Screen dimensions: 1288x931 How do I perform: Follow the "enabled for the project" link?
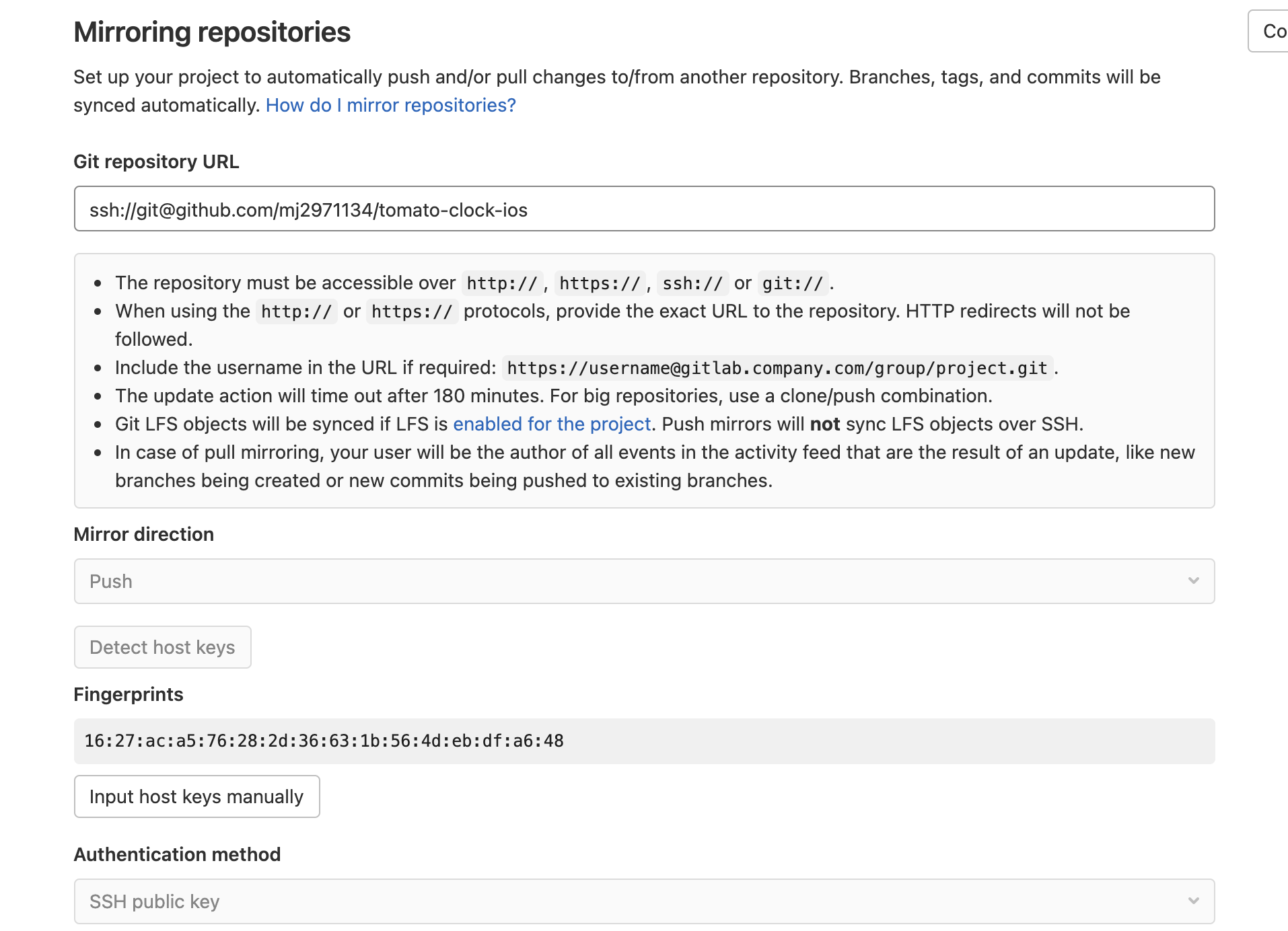pyautogui.click(x=552, y=424)
